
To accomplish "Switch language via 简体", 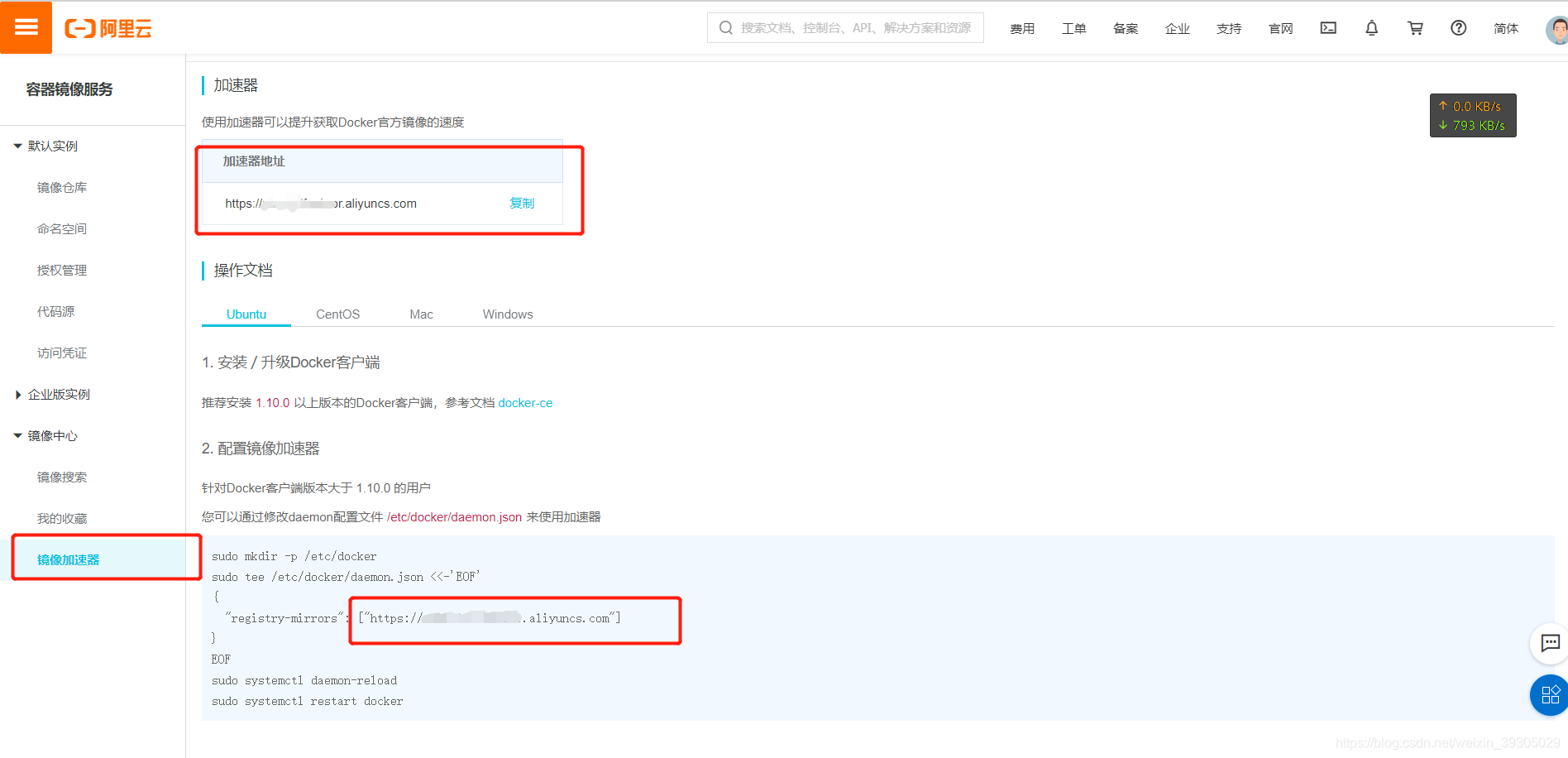I will point(1506,29).
